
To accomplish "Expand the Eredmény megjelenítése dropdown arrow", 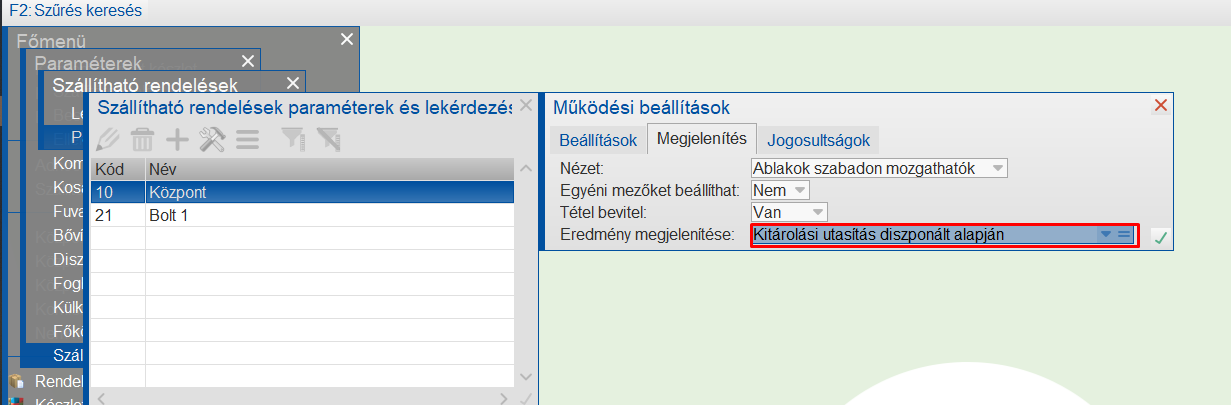I will click(1105, 235).
